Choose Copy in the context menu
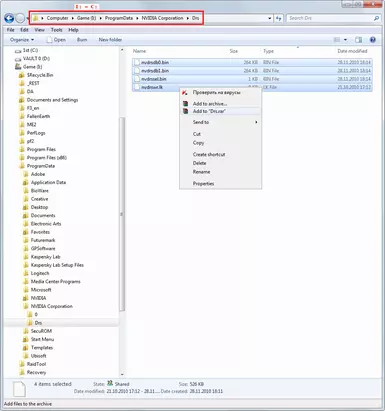385x411 pixels. coord(221,143)
